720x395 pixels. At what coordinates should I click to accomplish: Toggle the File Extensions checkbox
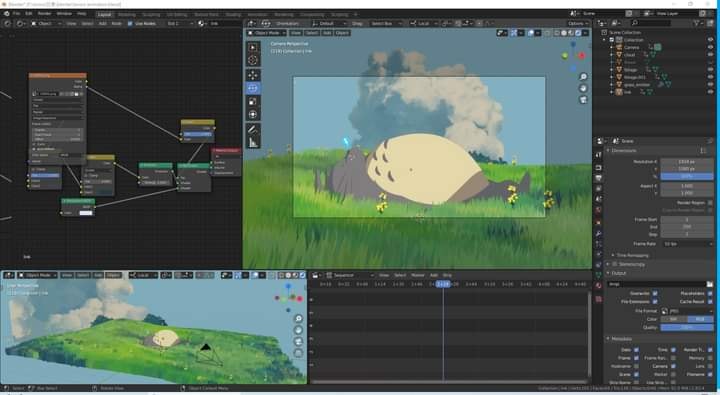click(655, 302)
